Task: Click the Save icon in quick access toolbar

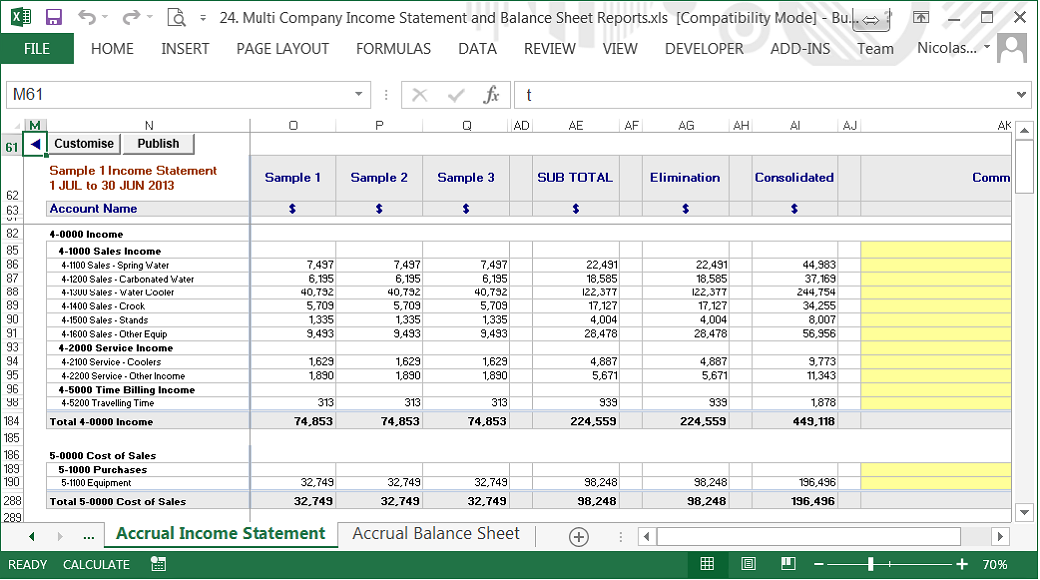Action: (54, 17)
